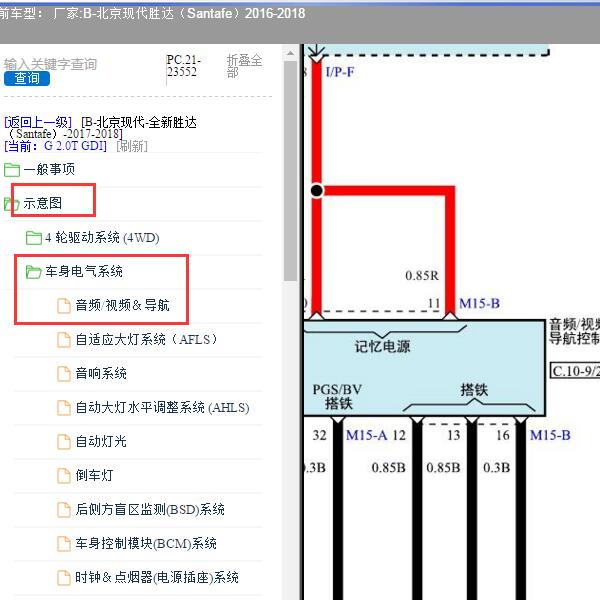Open 车身控制模块(BCM)系统 document

tap(146, 544)
